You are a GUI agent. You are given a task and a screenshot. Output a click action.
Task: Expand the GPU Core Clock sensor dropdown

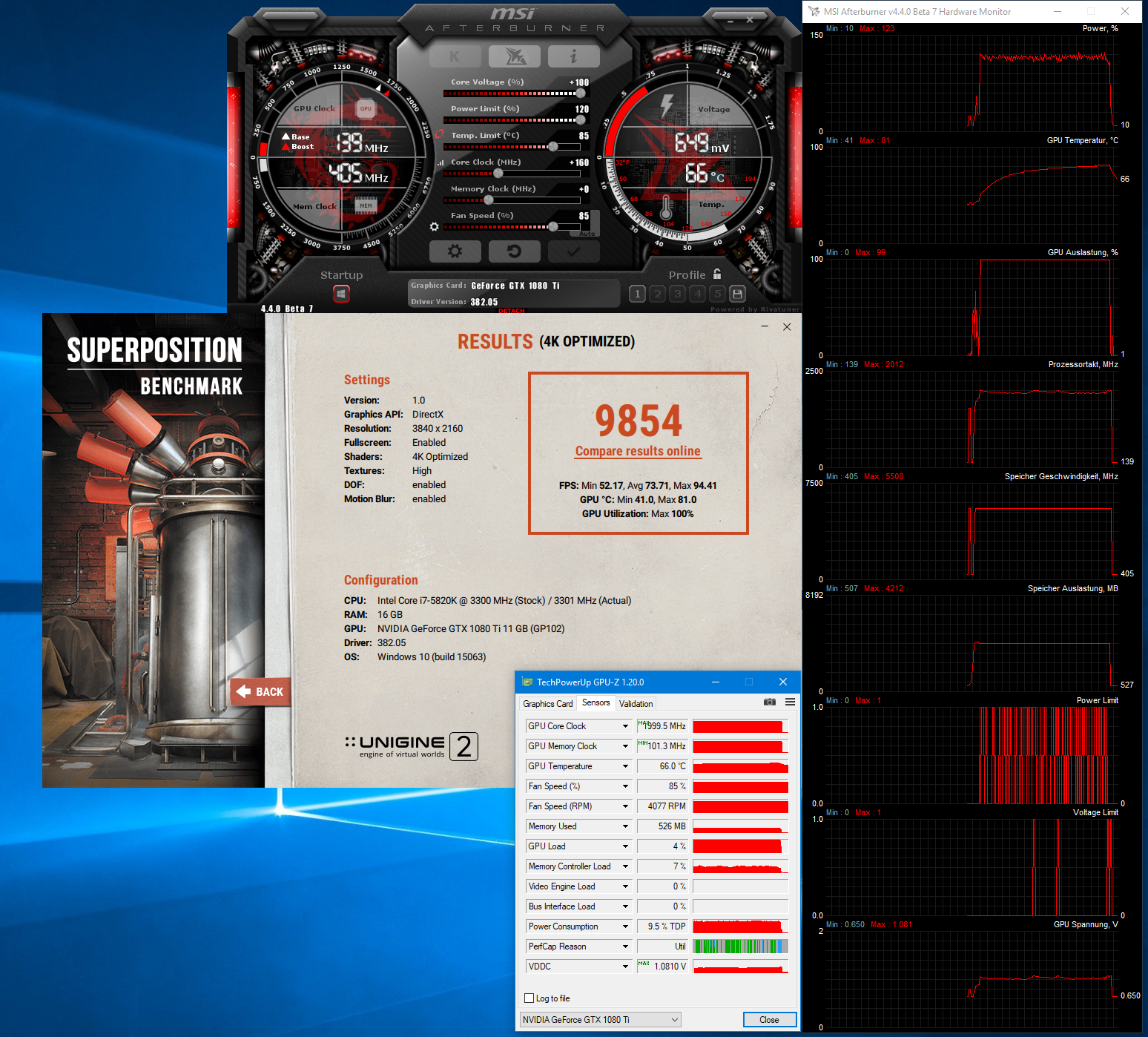pyautogui.click(x=625, y=726)
